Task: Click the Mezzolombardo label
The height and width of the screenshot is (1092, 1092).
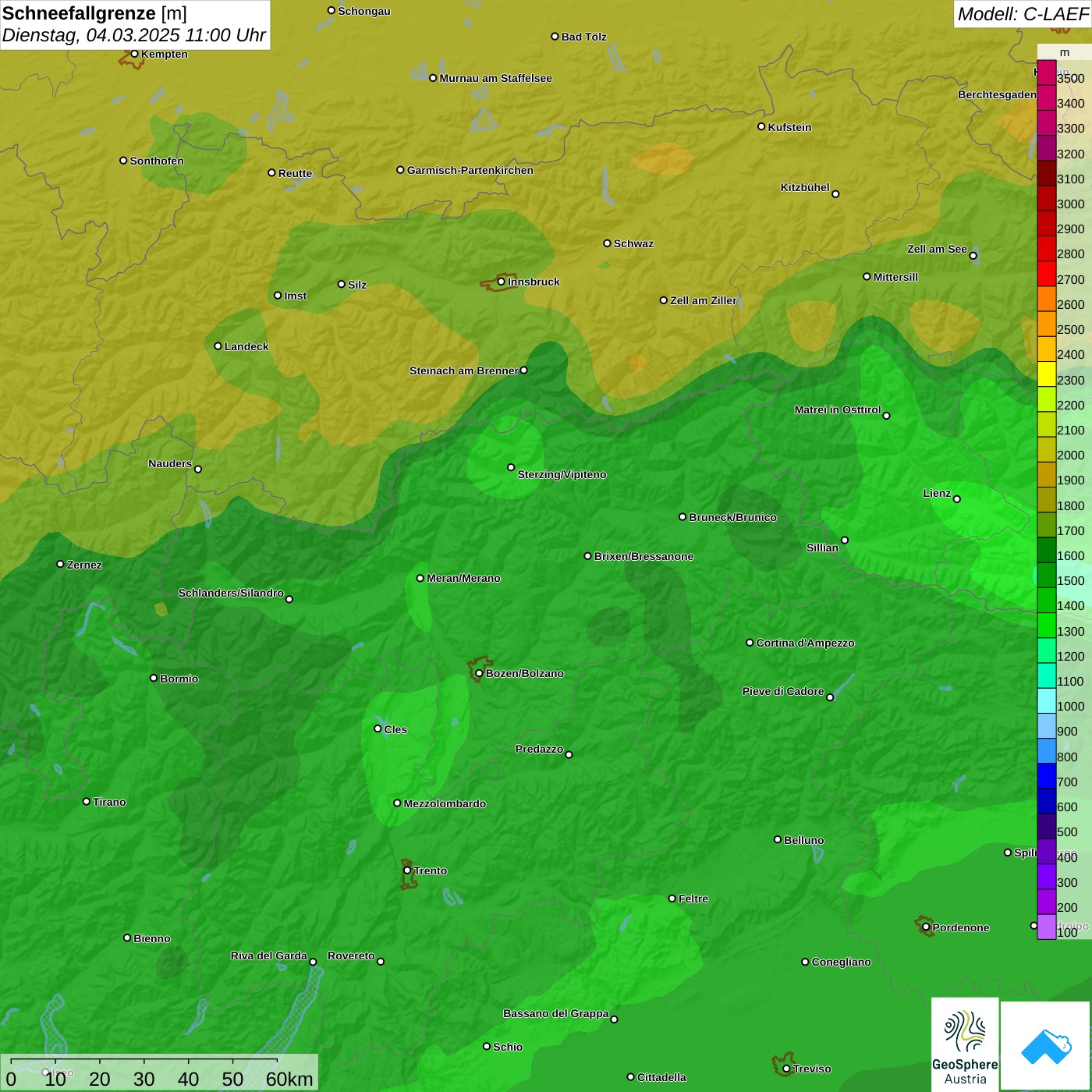Action: pos(445,803)
